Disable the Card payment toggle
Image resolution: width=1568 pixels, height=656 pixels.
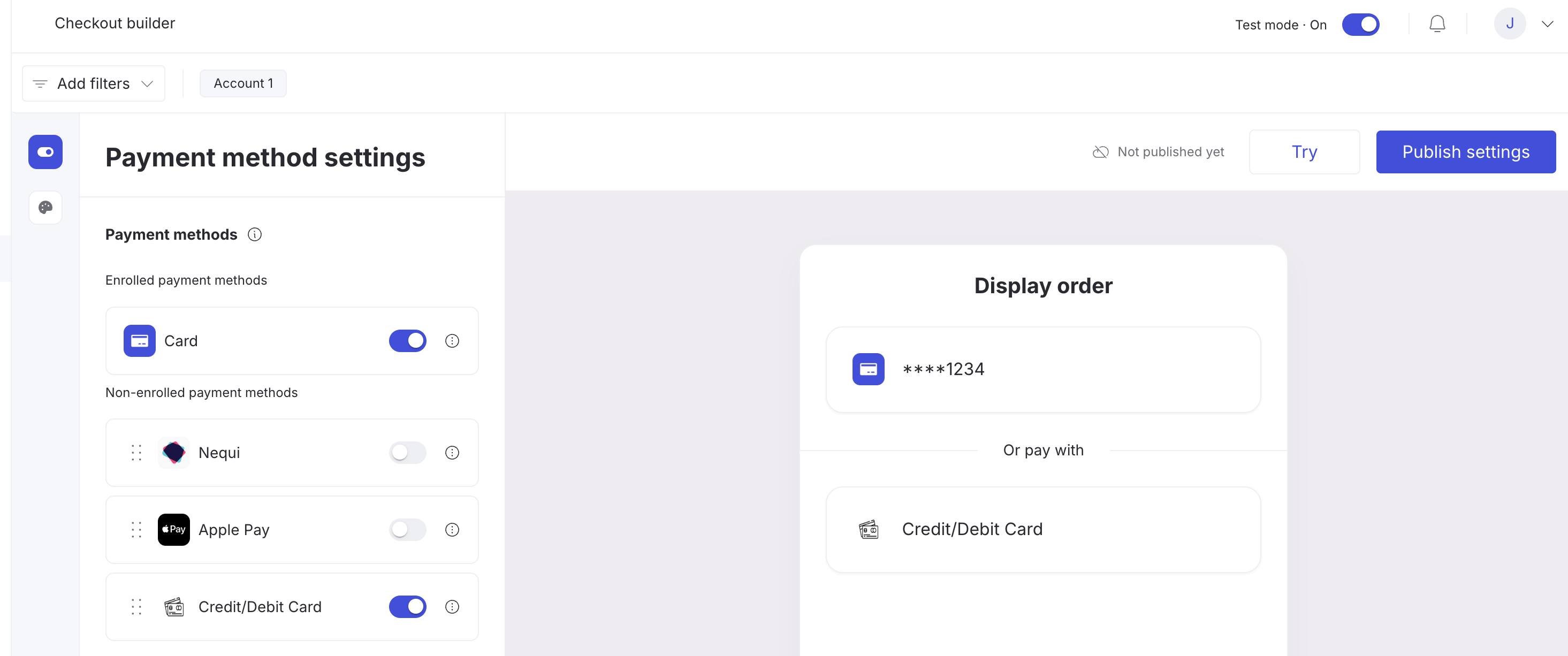pyautogui.click(x=407, y=341)
